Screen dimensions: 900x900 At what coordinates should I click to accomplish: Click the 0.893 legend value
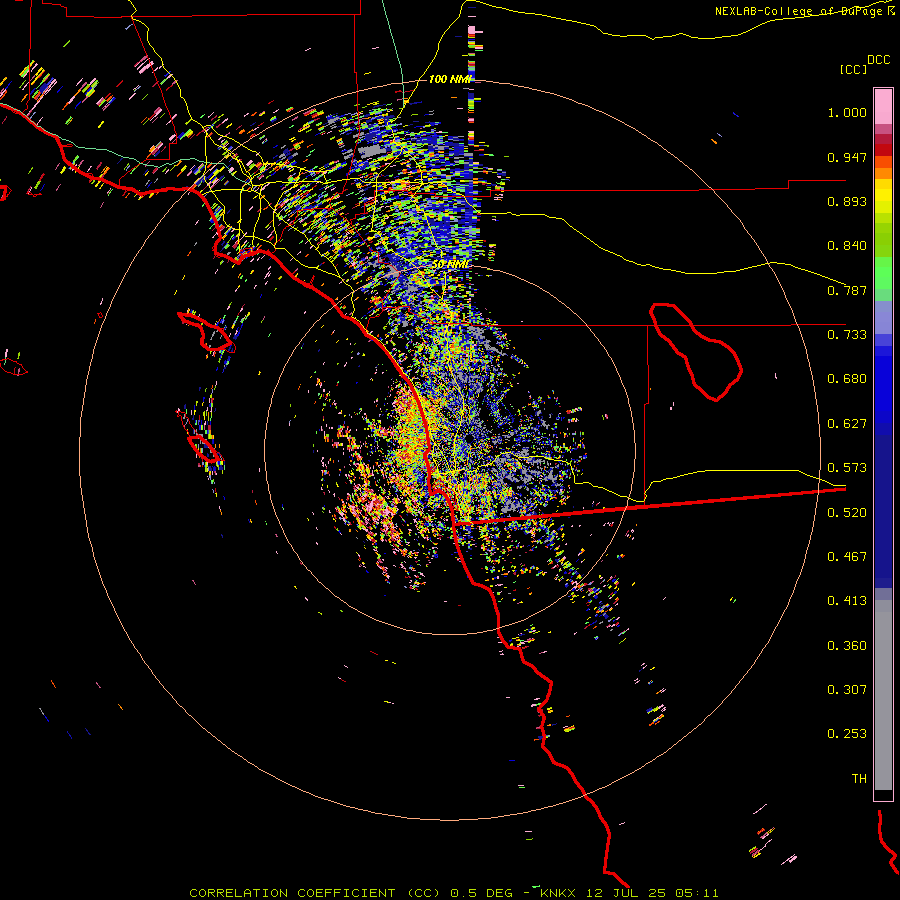(x=847, y=201)
